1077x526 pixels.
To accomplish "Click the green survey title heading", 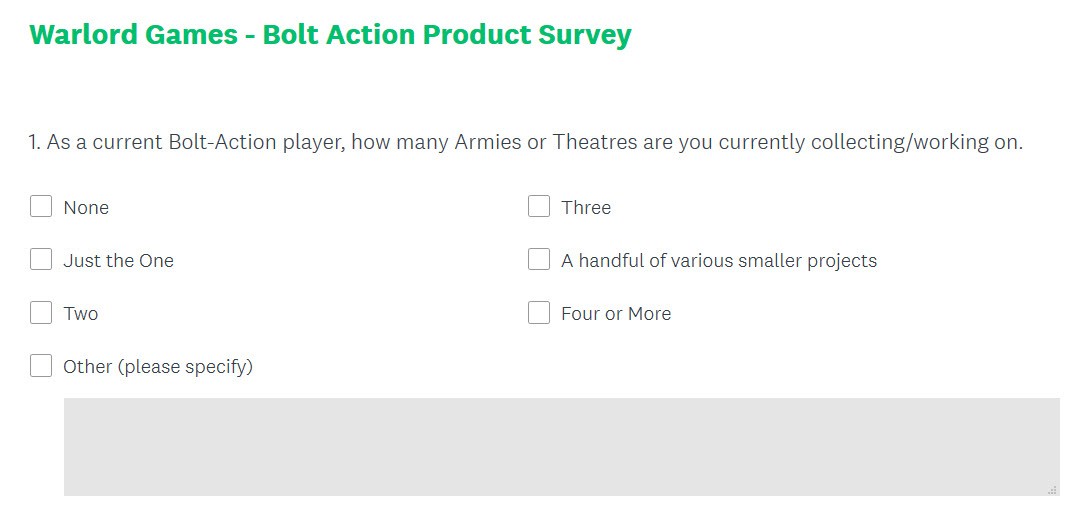I will [330, 35].
